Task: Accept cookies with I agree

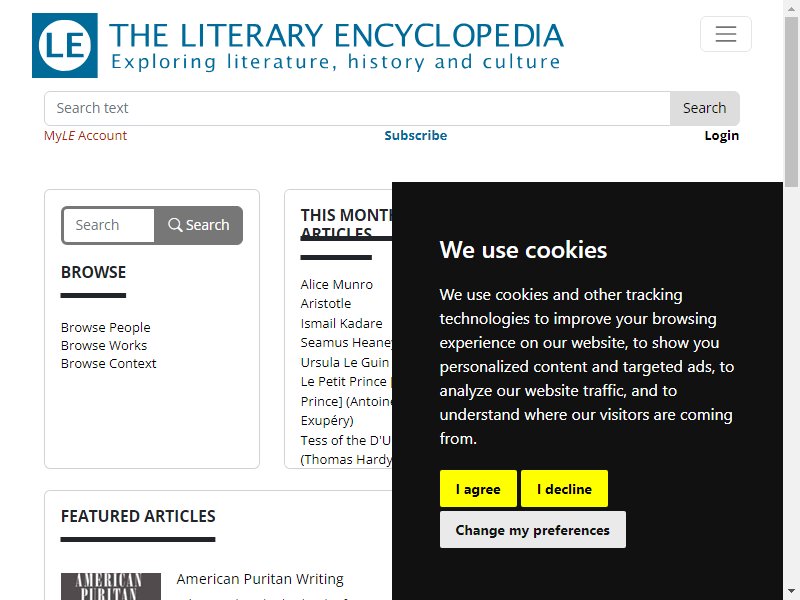Action: [x=478, y=489]
